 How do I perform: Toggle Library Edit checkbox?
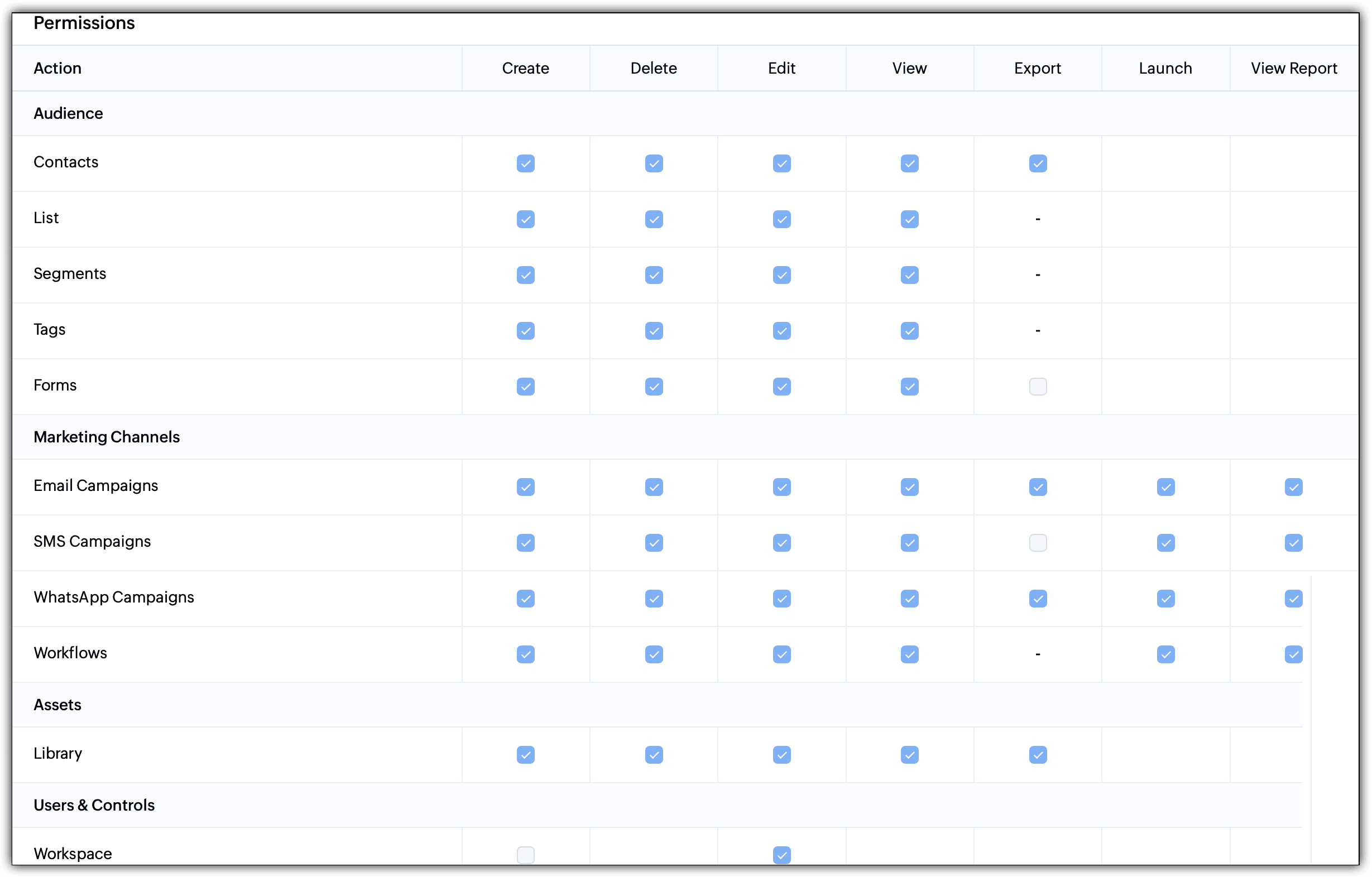(x=781, y=755)
